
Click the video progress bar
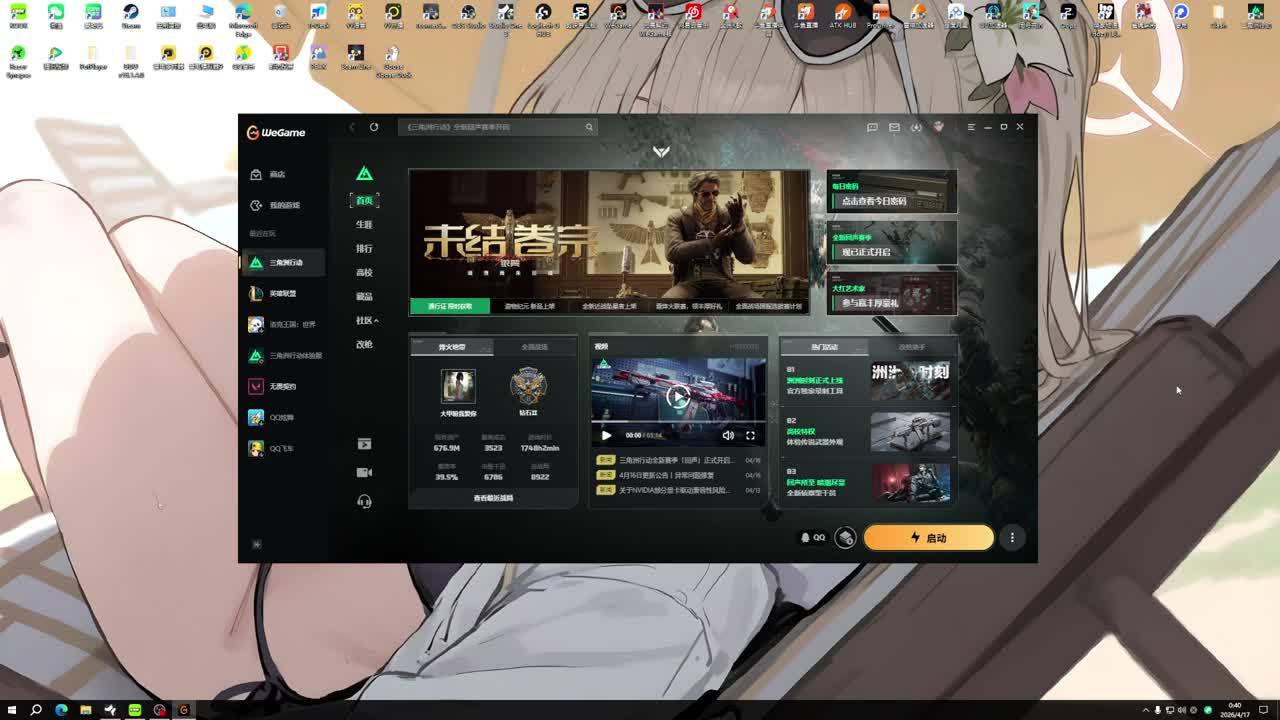point(678,423)
